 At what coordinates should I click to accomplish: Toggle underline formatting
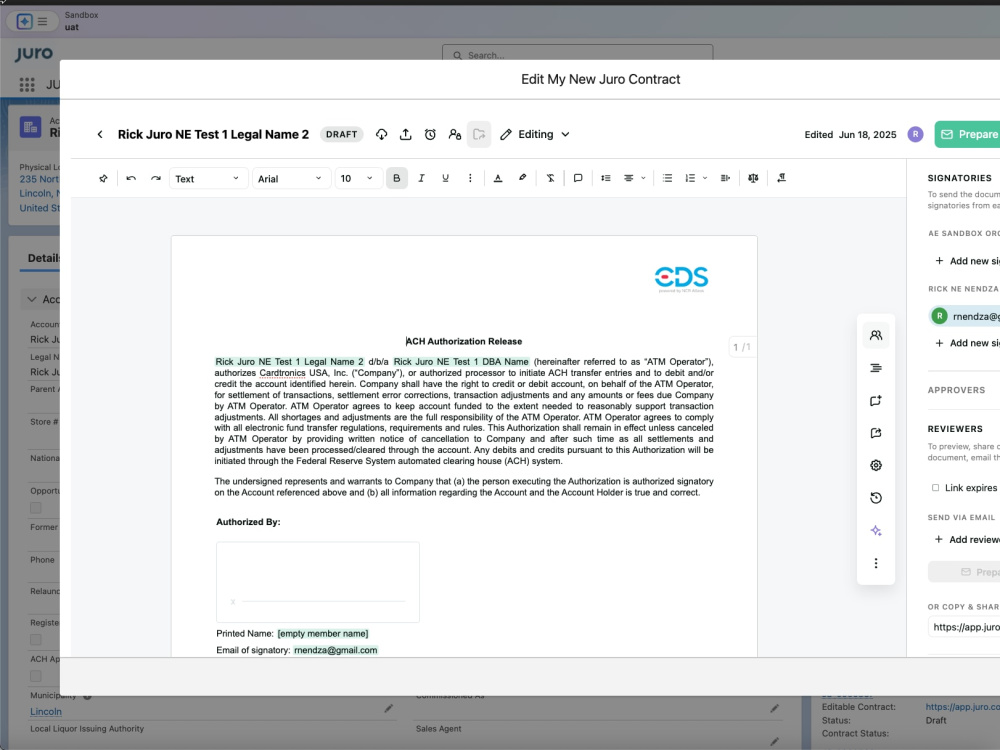pyautogui.click(x=445, y=179)
